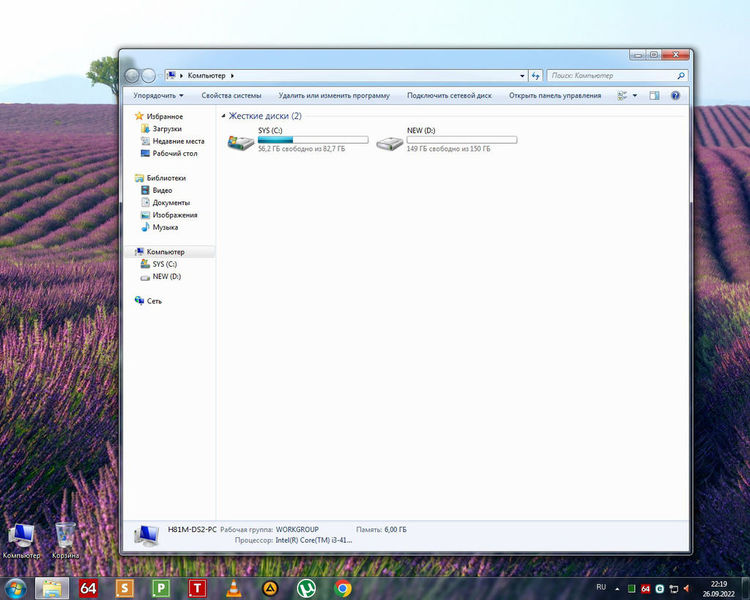Launch VLC media player from taskbar

[x=232, y=588]
